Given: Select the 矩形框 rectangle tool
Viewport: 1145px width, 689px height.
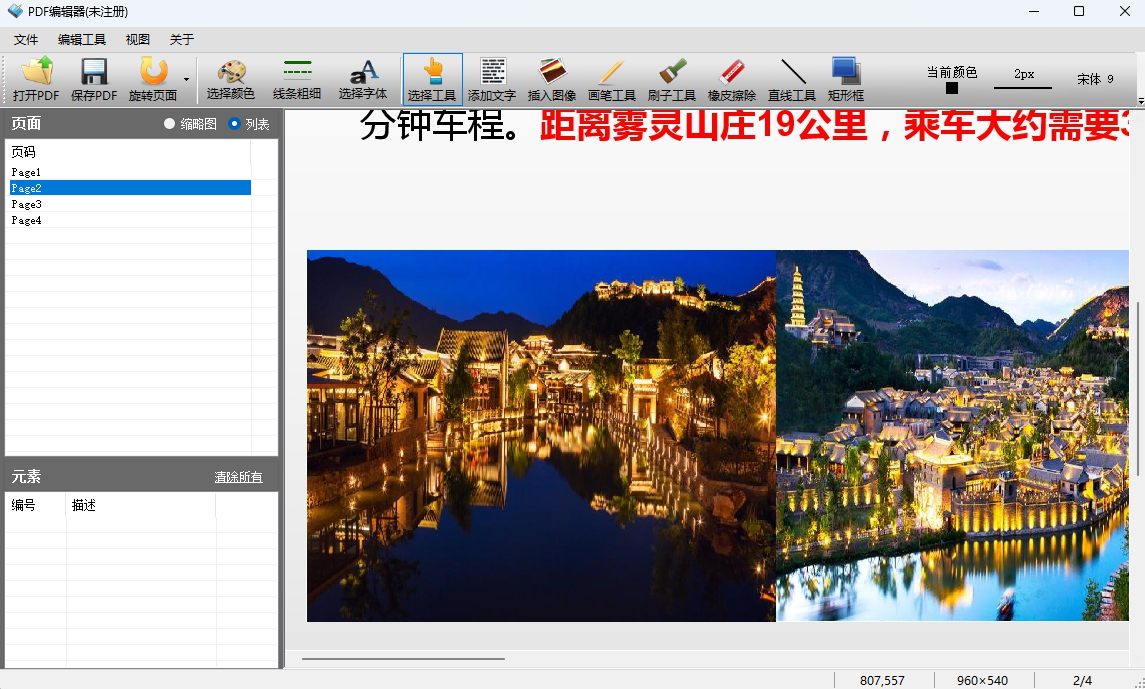Looking at the screenshot, I should coord(847,79).
